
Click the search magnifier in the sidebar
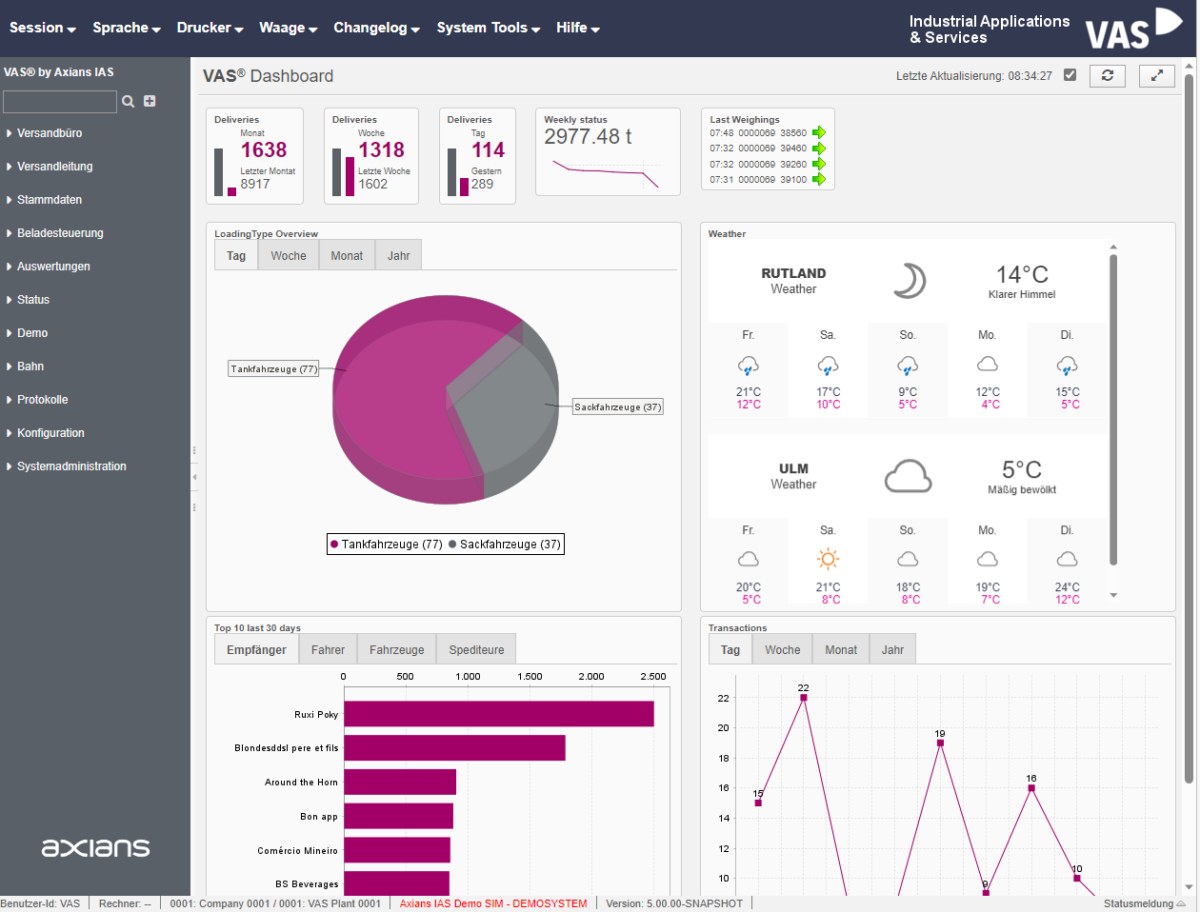(x=129, y=101)
